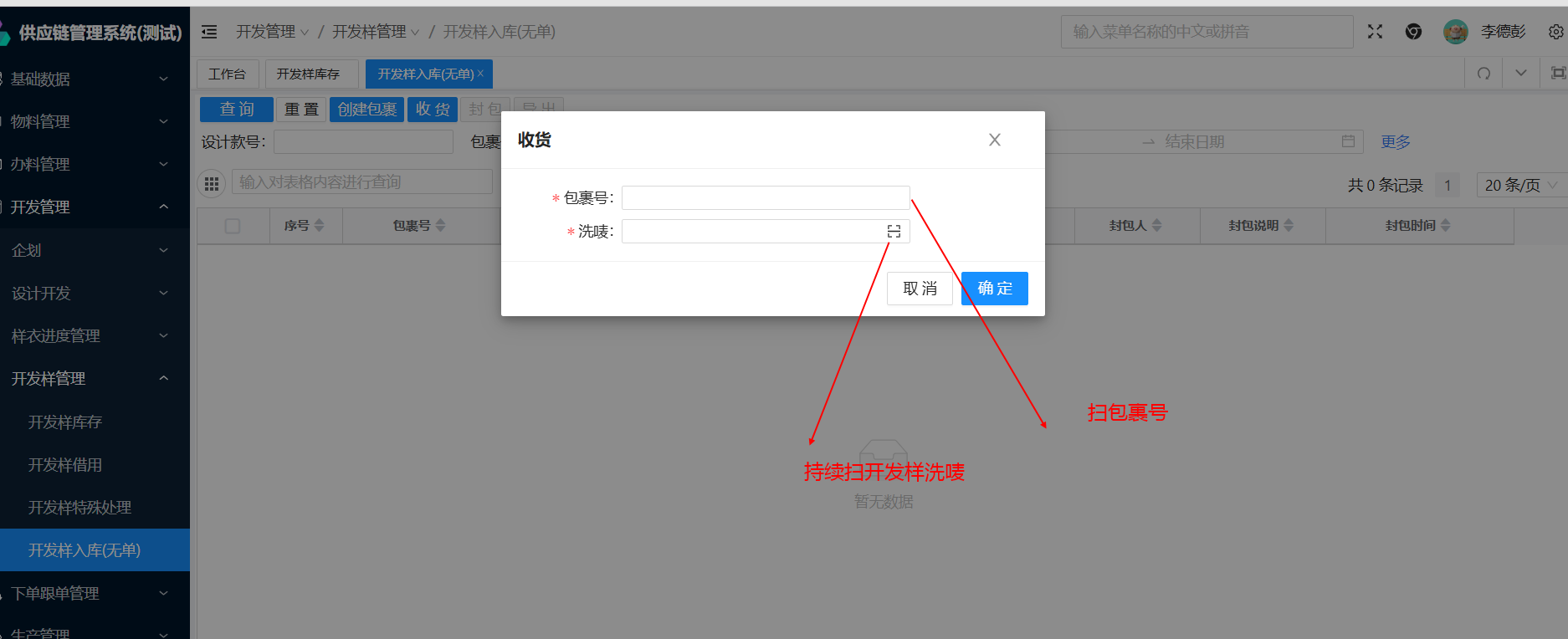The height and width of the screenshot is (639, 1568).
Task: Open the settings gear icon
Action: pos(1555,32)
